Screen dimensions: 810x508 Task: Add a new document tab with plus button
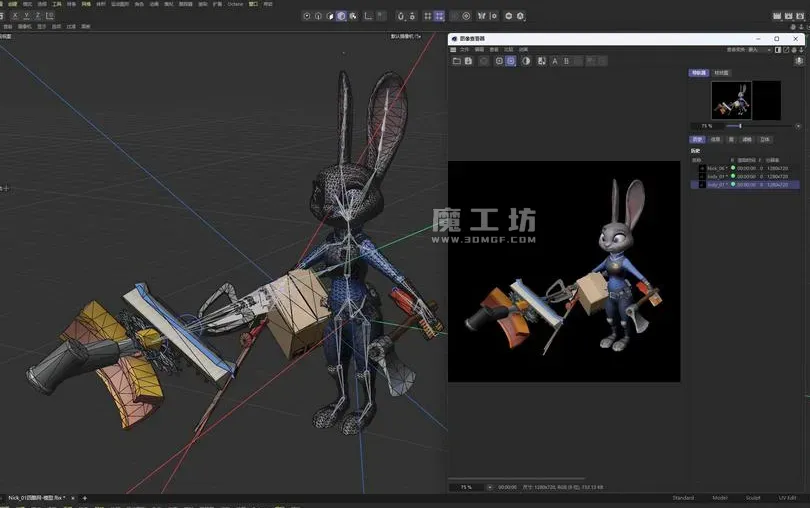click(85, 497)
